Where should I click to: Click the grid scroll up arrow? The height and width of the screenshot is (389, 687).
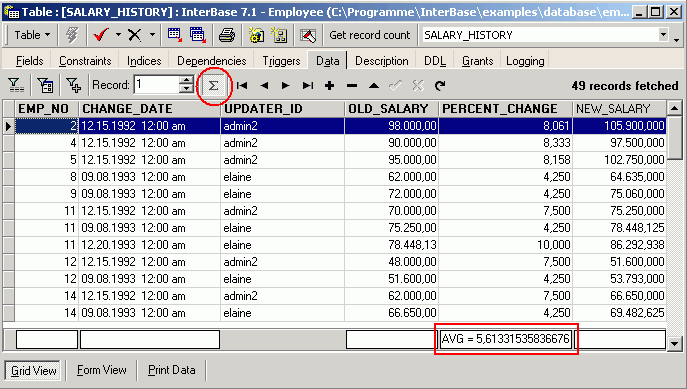click(x=674, y=108)
